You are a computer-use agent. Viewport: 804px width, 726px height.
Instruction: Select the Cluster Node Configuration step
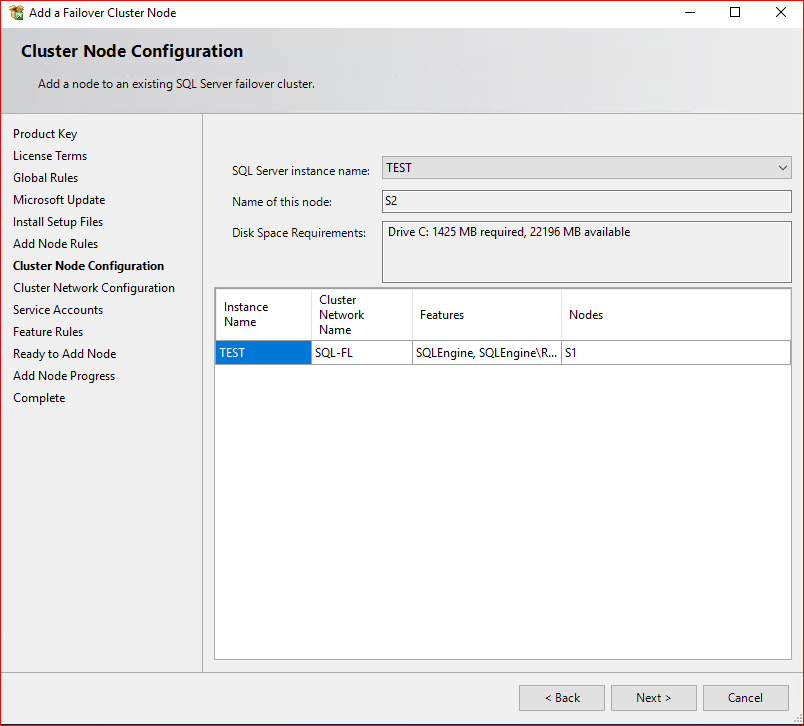(89, 266)
